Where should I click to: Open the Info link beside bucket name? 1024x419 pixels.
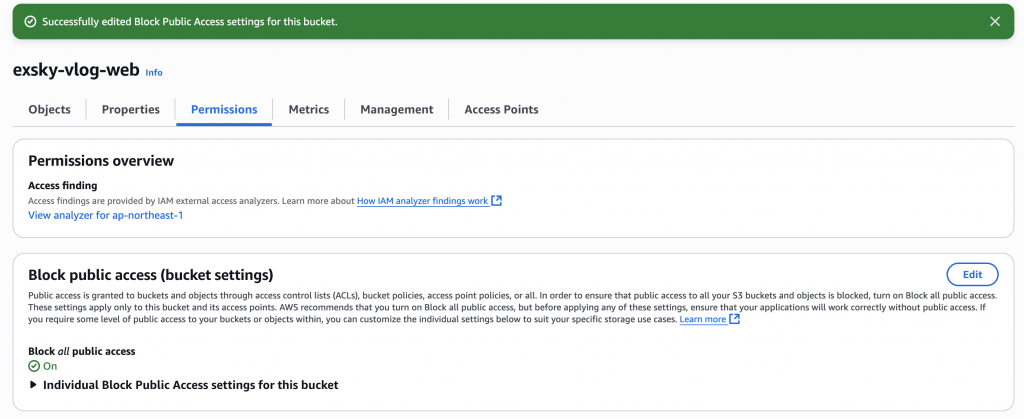[154, 73]
